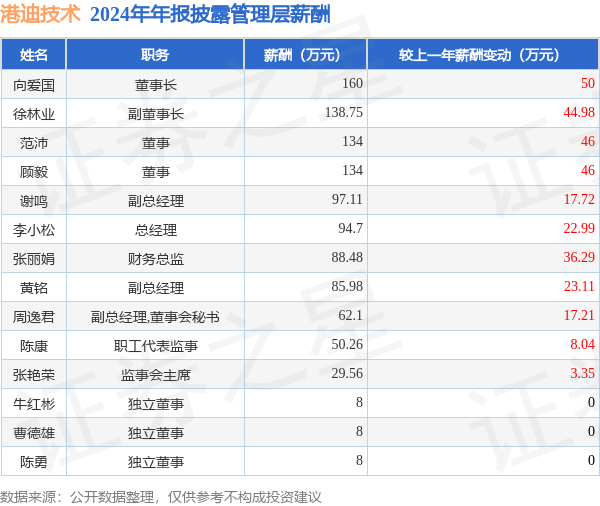Click the 副董事长 position cell

click(155, 114)
